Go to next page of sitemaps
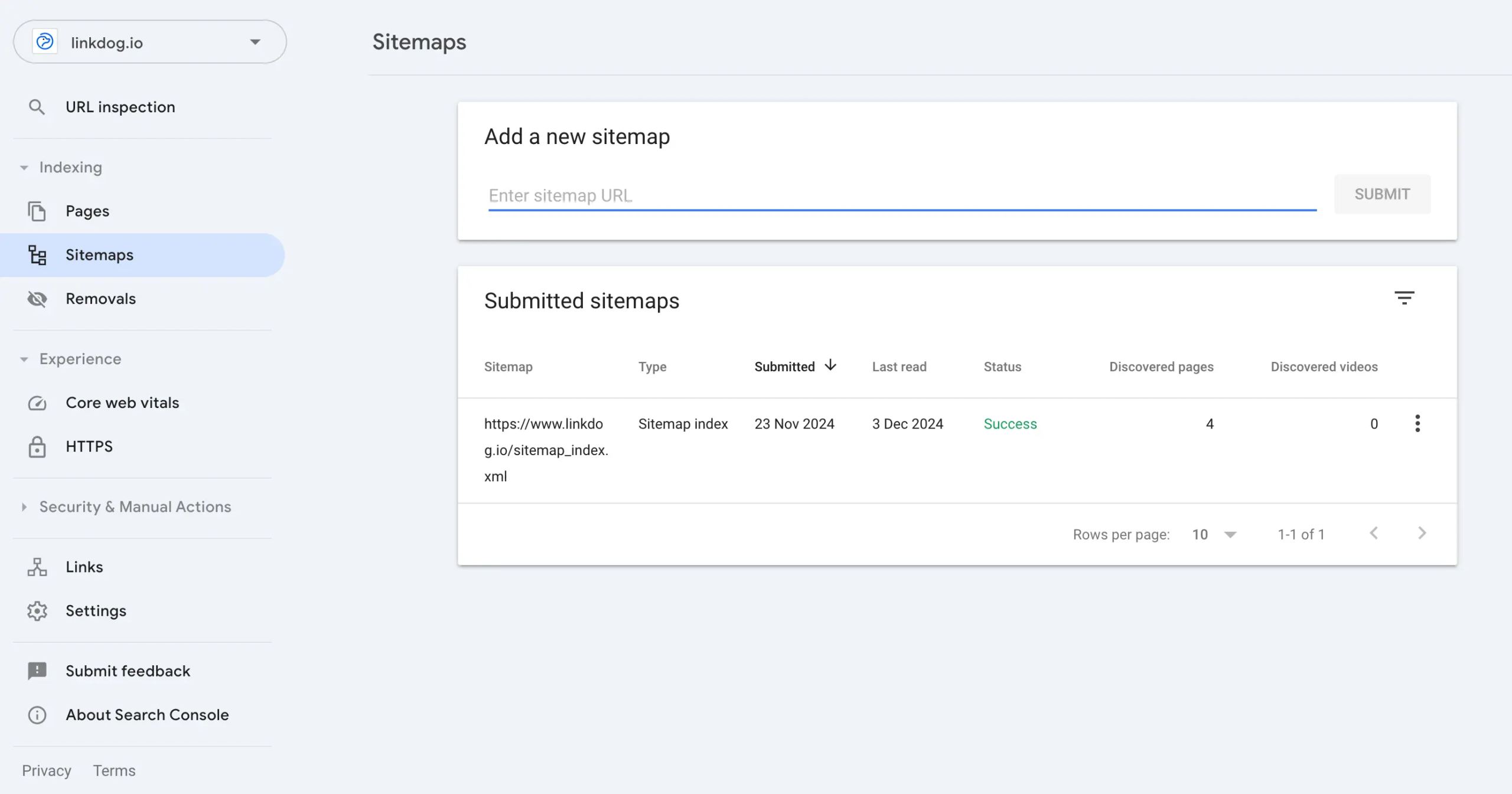Viewport: 1512px width, 794px height. coord(1422,533)
